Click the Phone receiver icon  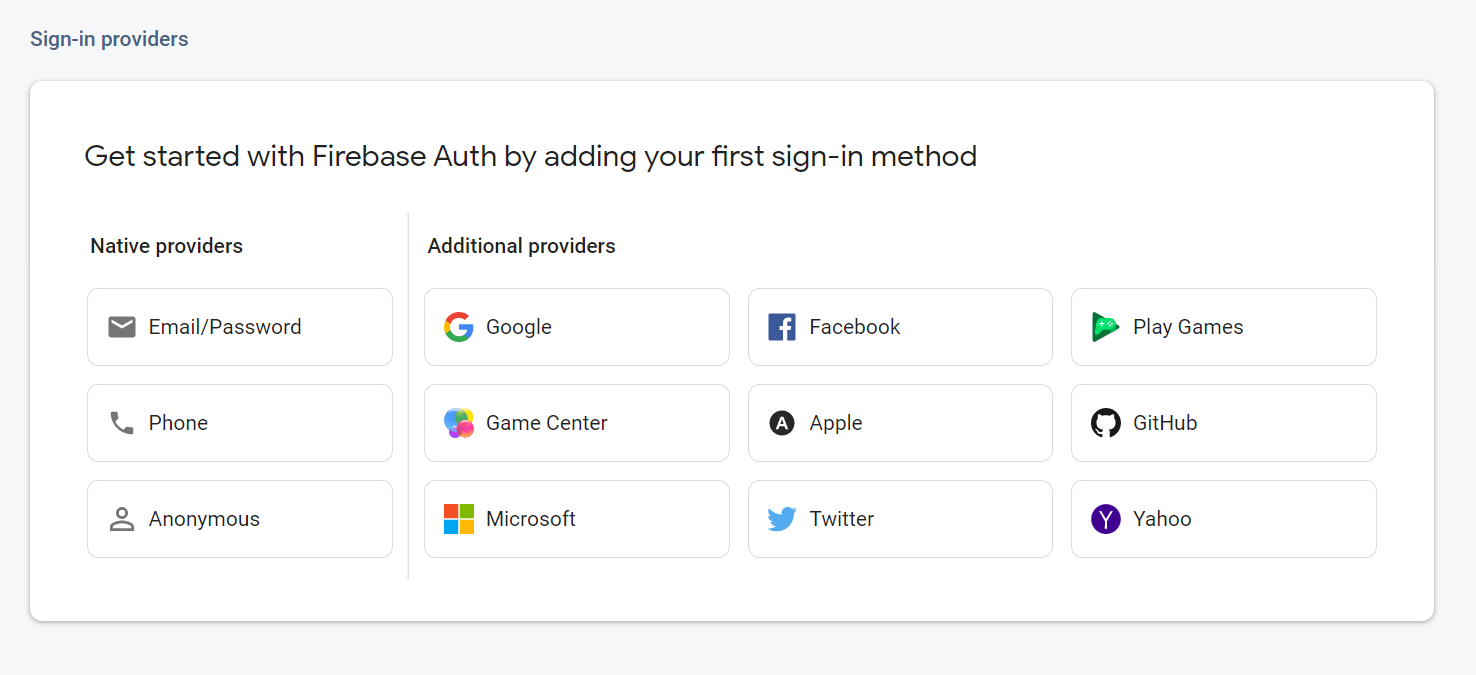click(x=121, y=422)
